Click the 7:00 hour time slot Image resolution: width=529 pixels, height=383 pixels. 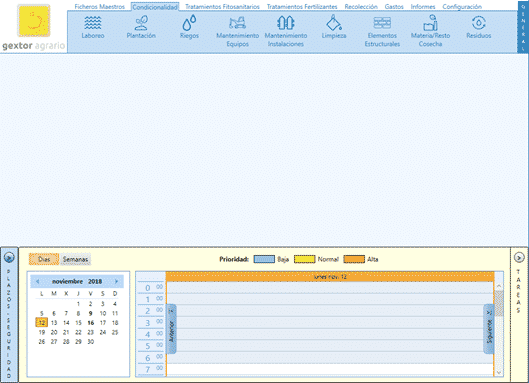point(330,369)
